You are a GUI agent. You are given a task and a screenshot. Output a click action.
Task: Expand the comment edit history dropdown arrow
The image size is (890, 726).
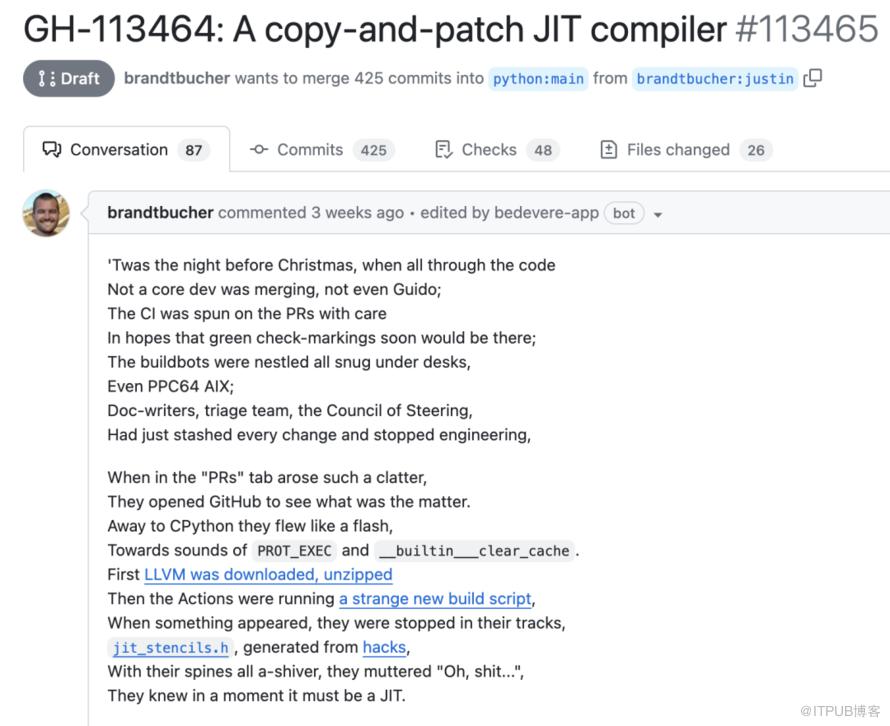tap(658, 215)
